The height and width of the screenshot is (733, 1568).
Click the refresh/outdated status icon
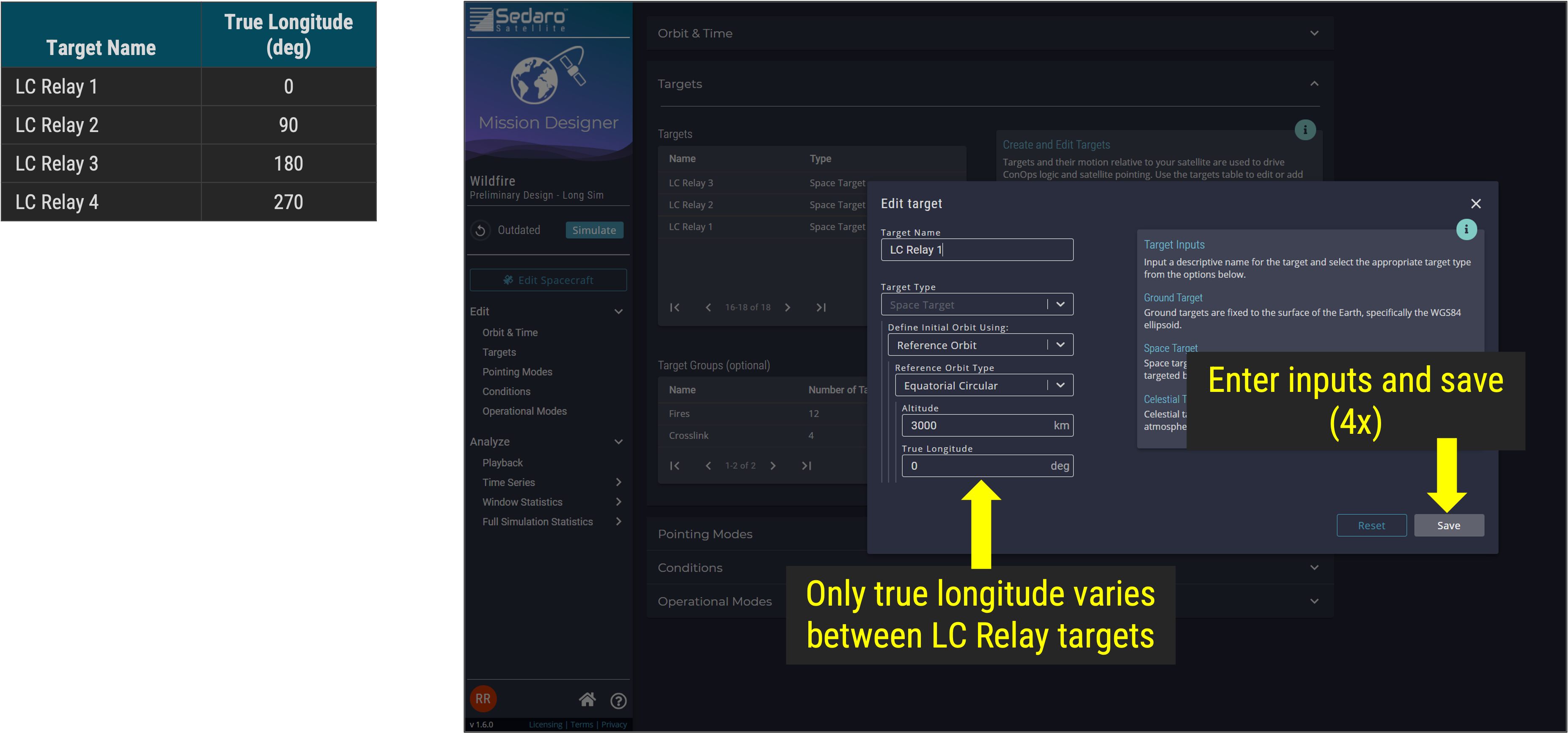click(481, 231)
